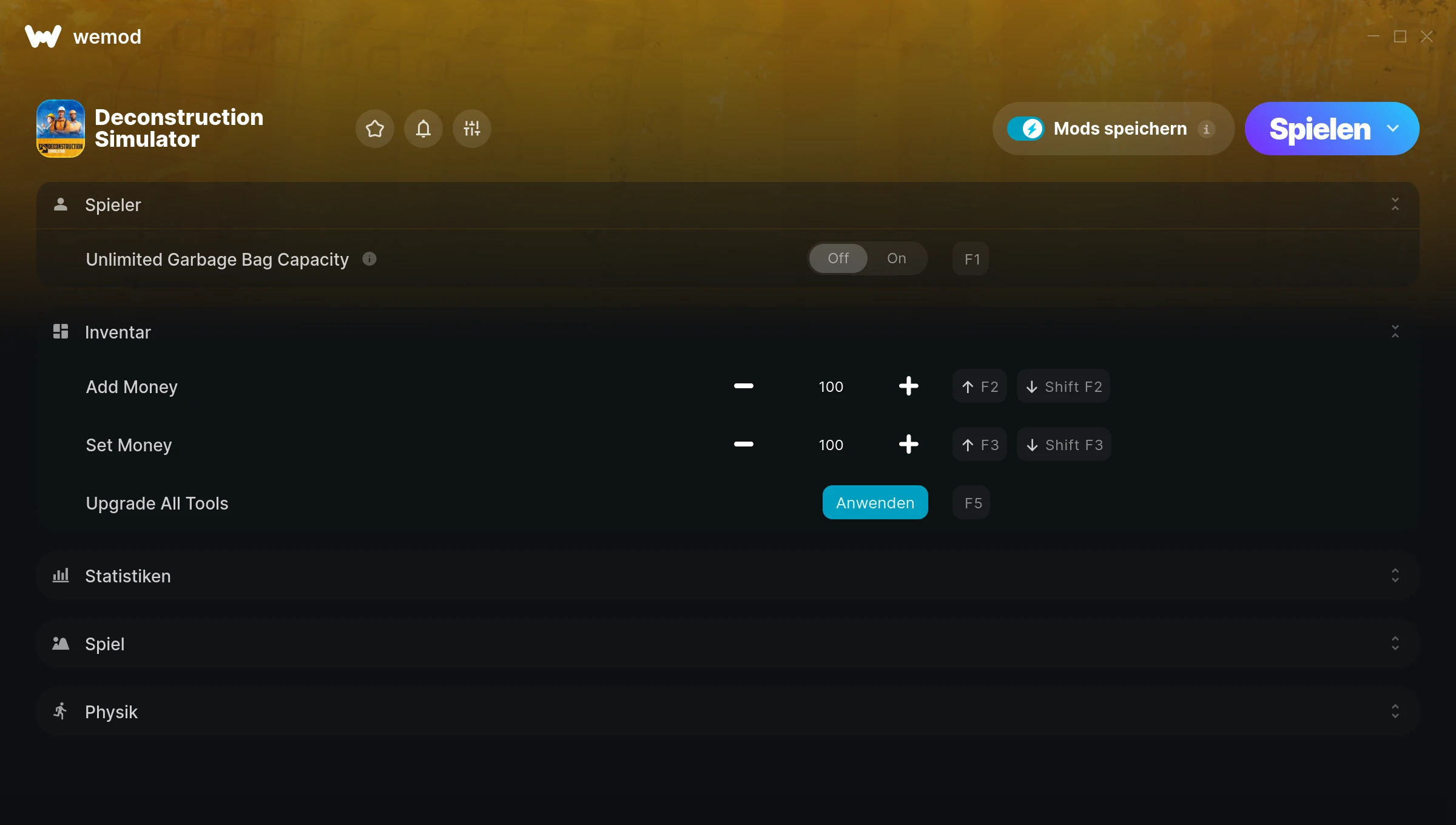Click the wemod logo icon
1456x825 pixels.
point(43,36)
